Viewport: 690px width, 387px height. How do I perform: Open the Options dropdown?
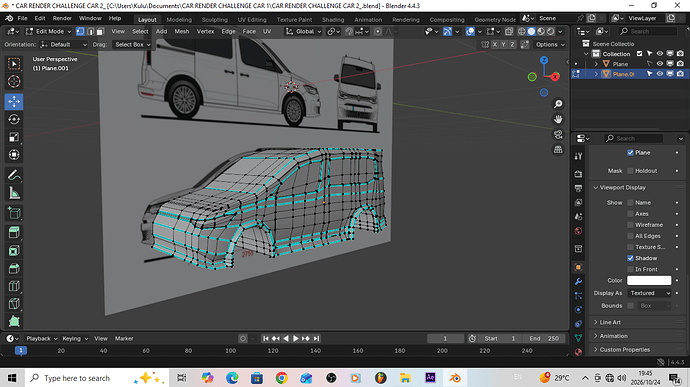[550, 44]
